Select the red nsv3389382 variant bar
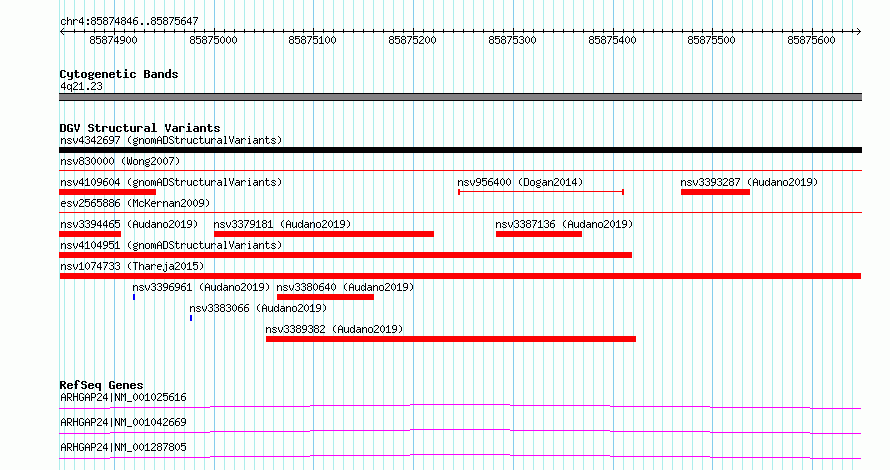This screenshot has height=470, width=890. point(451,339)
